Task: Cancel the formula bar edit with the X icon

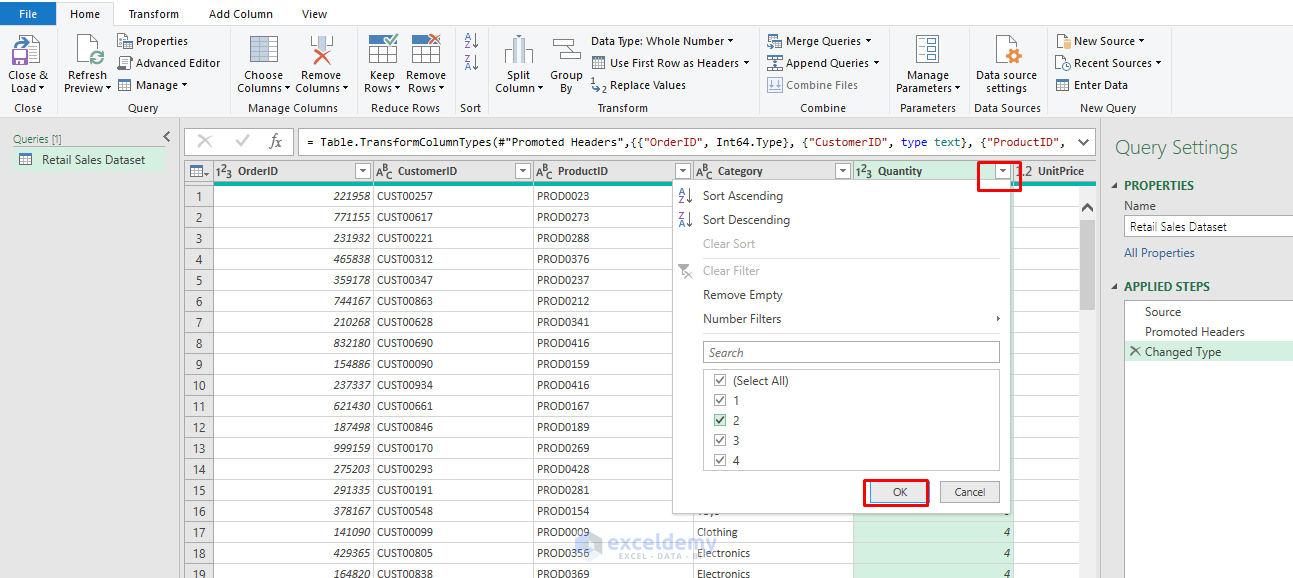Action: coord(205,142)
